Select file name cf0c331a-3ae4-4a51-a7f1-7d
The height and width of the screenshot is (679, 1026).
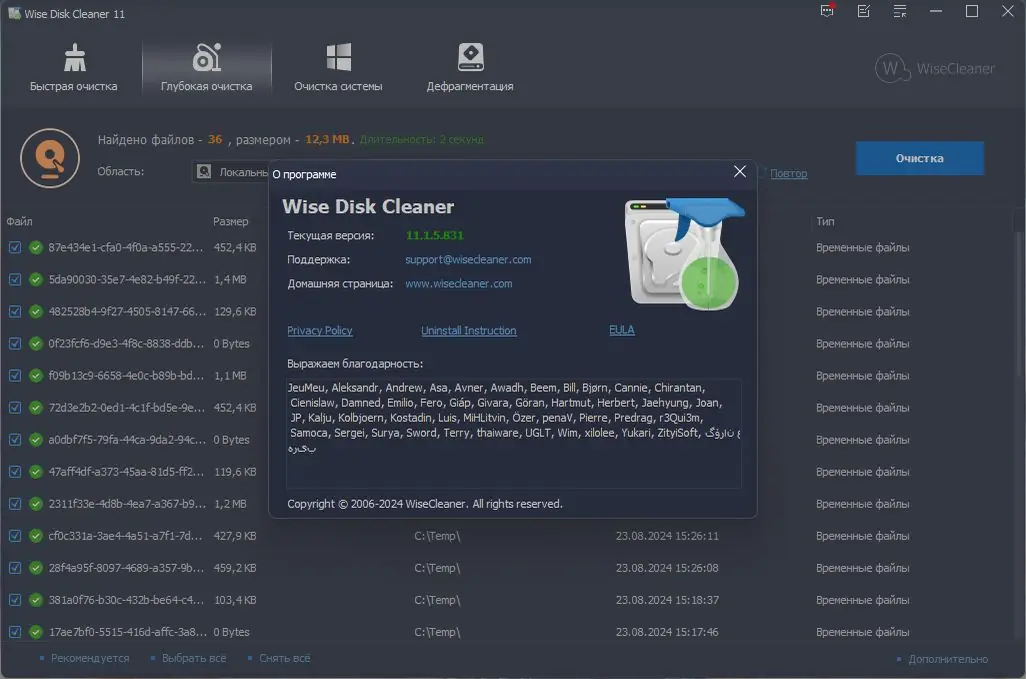[125, 536]
